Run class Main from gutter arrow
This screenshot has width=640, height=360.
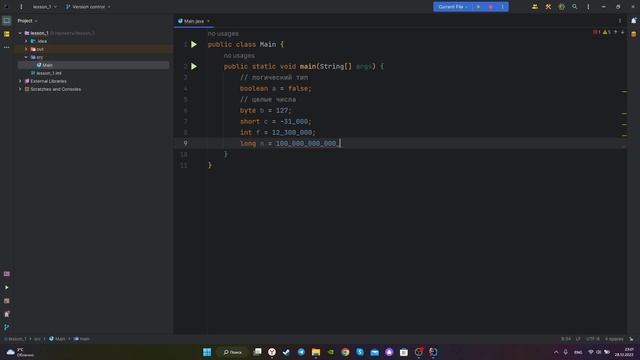click(194, 44)
